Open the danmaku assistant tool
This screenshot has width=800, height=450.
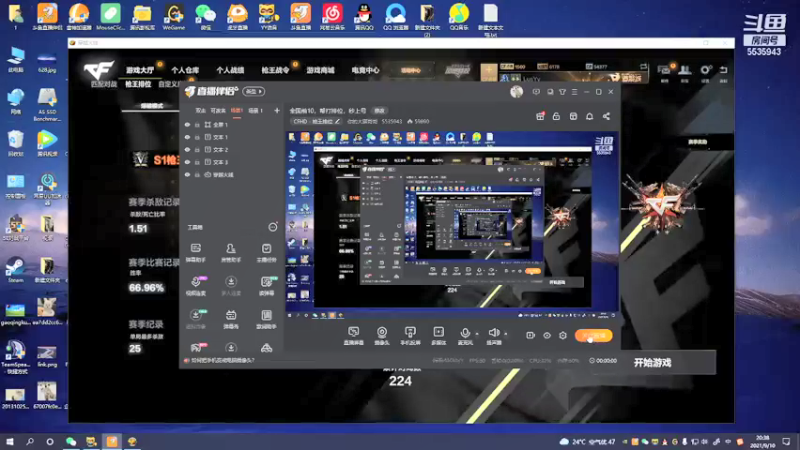pos(195,253)
